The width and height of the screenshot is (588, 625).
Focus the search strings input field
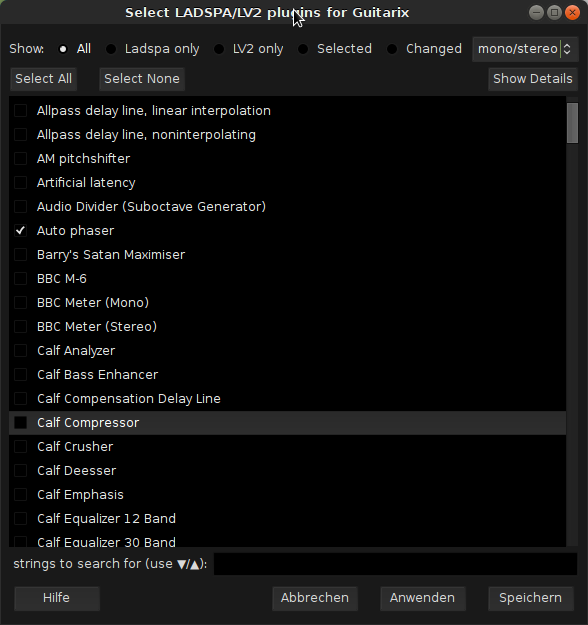395,564
